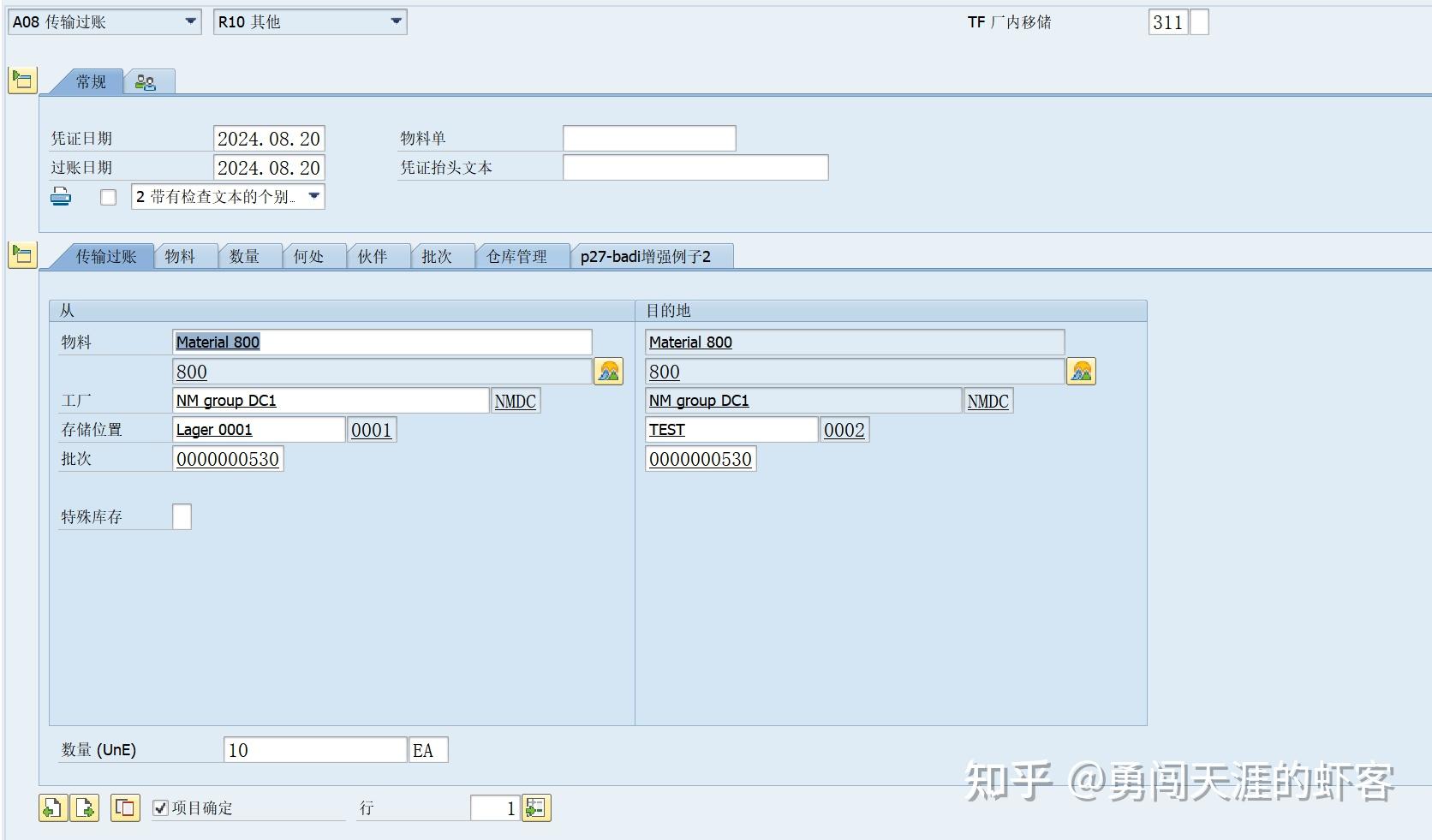Collapse the header area via folder icon above 常规
The image size is (1432, 840).
tap(23, 80)
